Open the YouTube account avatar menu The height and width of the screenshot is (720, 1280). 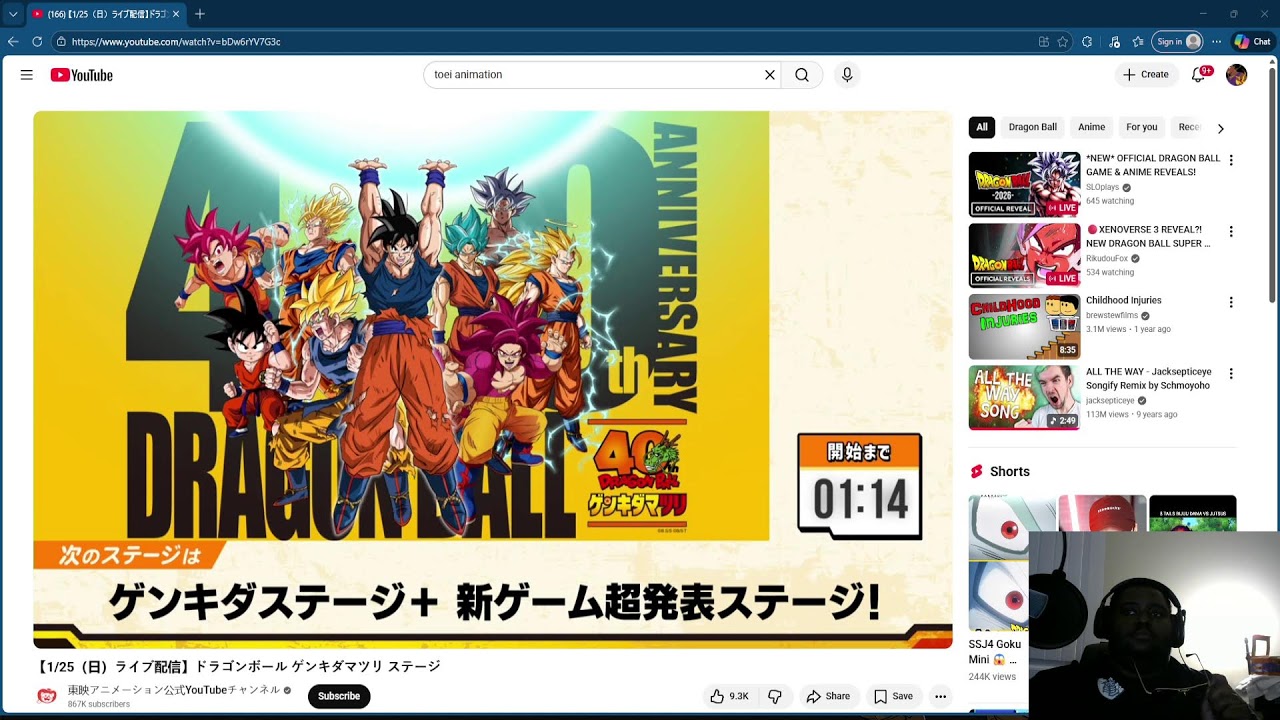(1237, 75)
